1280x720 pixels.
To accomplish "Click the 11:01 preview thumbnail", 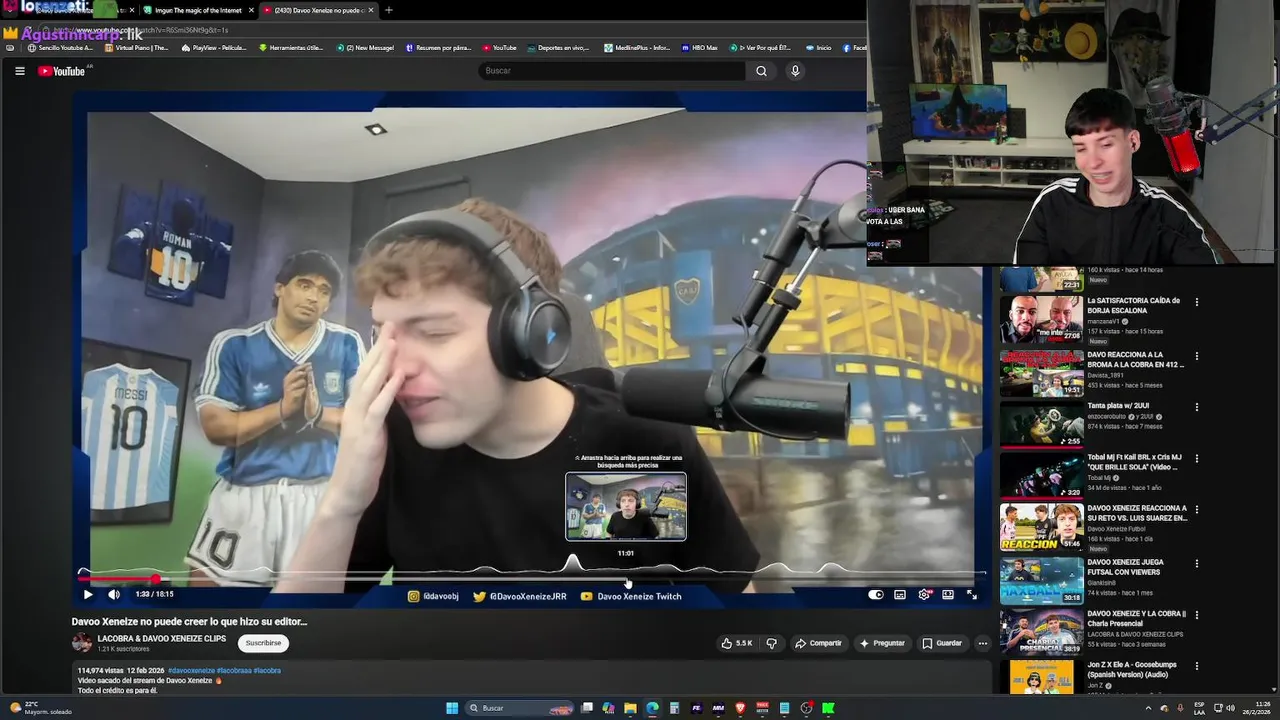I will point(626,507).
